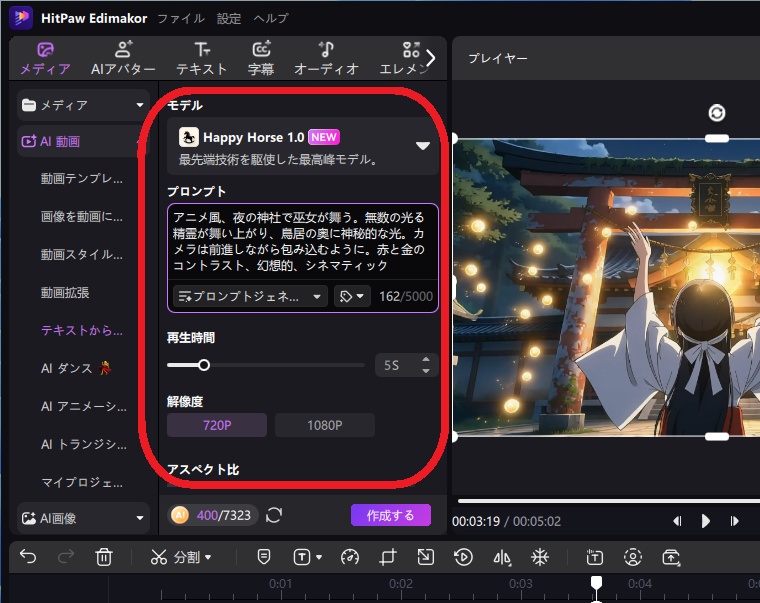Step to next frame in player

734,521
